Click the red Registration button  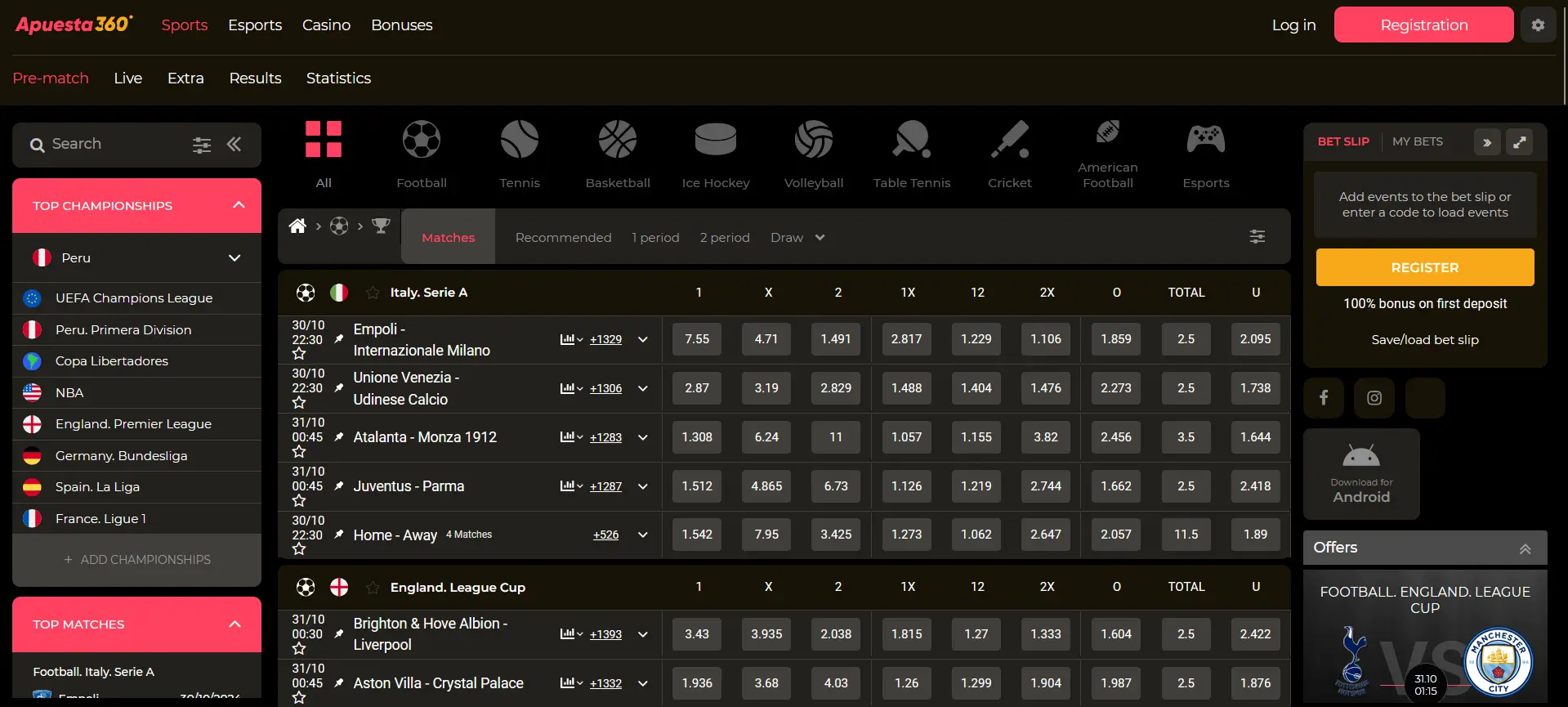click(1424, 25)
